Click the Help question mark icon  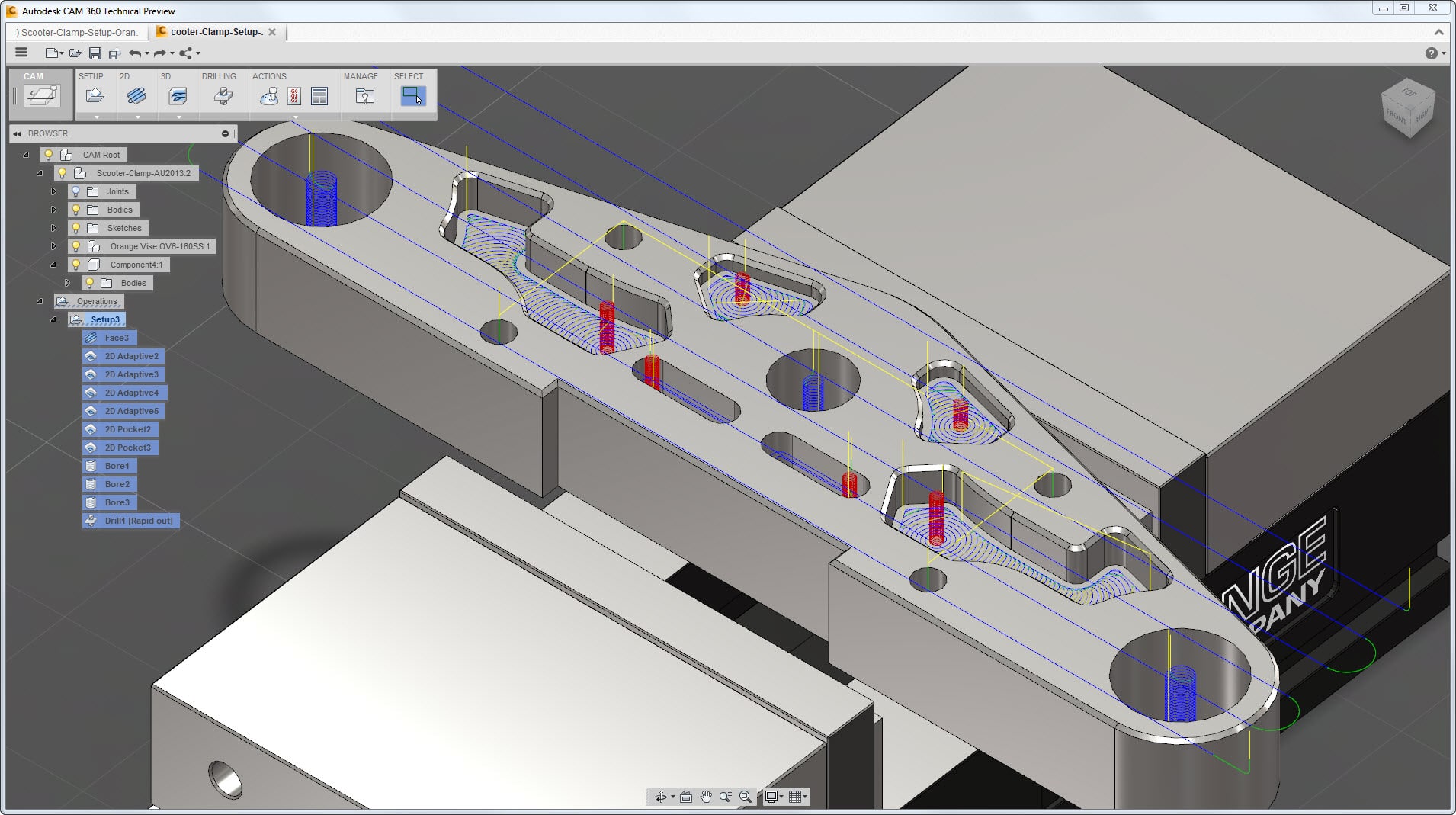1431,53
